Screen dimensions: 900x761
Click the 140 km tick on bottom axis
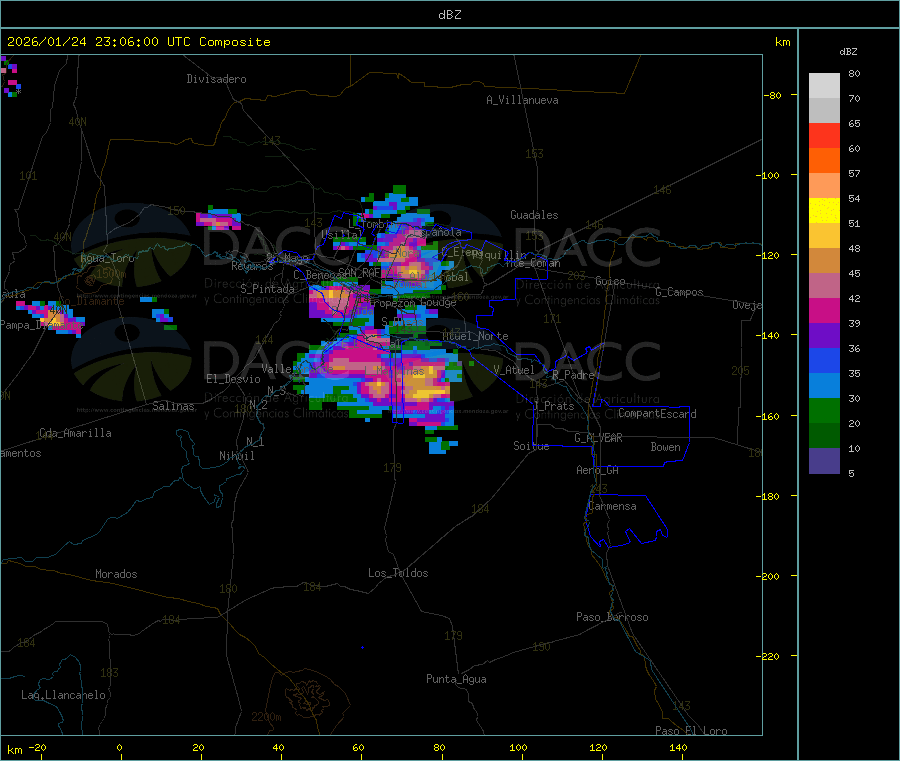678,747
